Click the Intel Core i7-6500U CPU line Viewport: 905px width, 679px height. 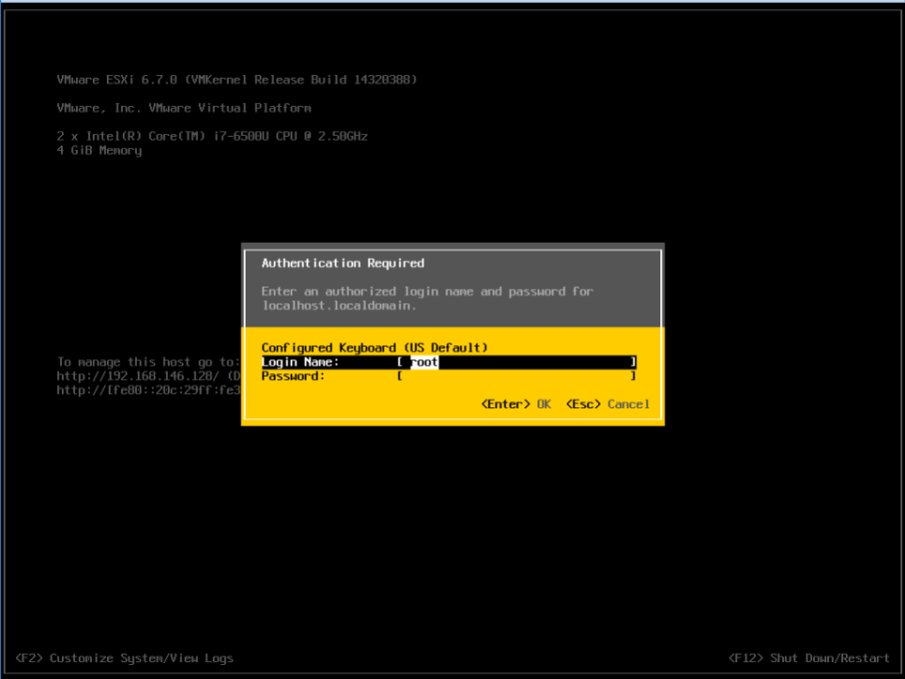pyautogui.click(x=212, y=136)
